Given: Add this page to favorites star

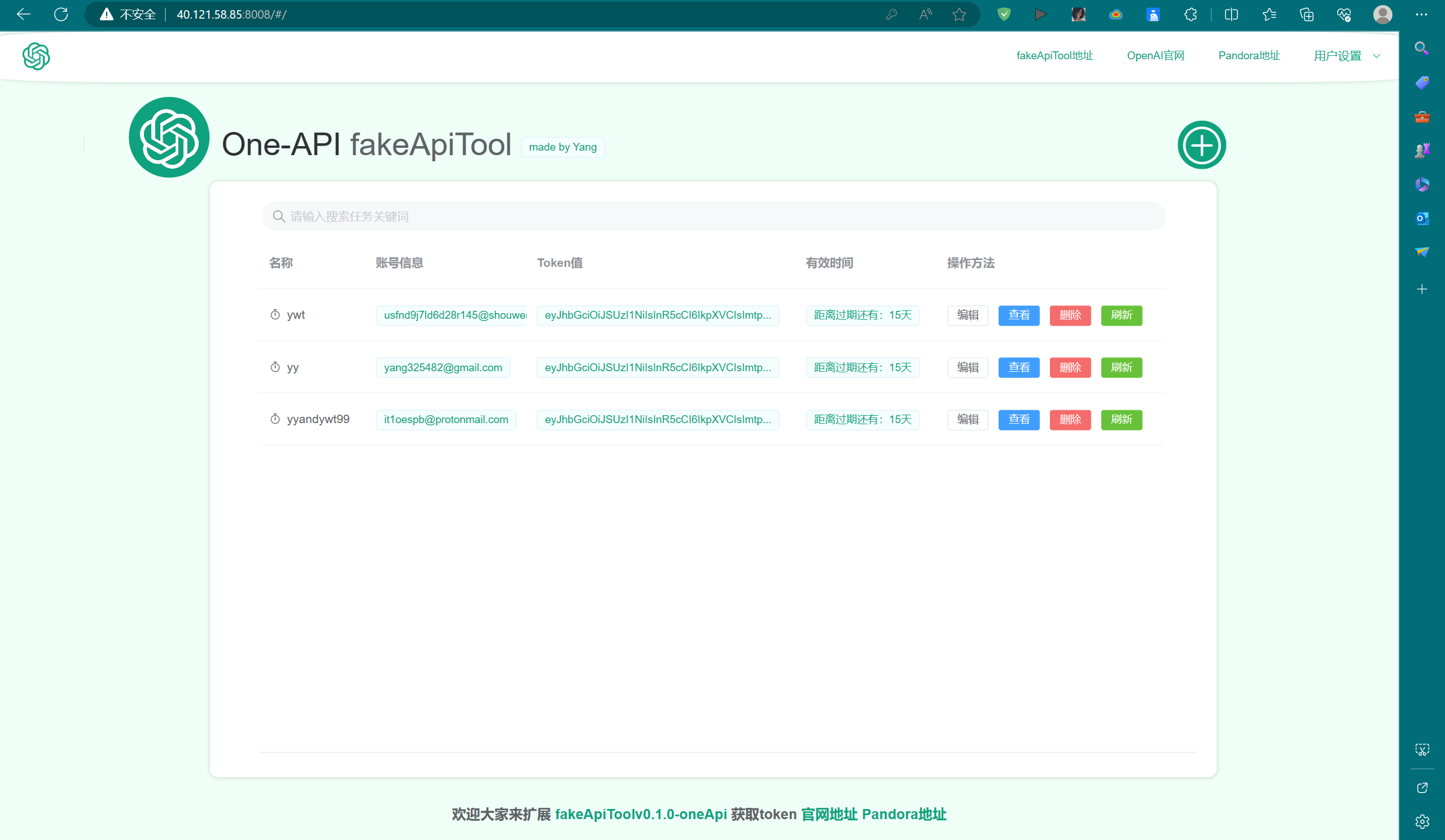Looking at the screenshot, I should click(959, 14).
